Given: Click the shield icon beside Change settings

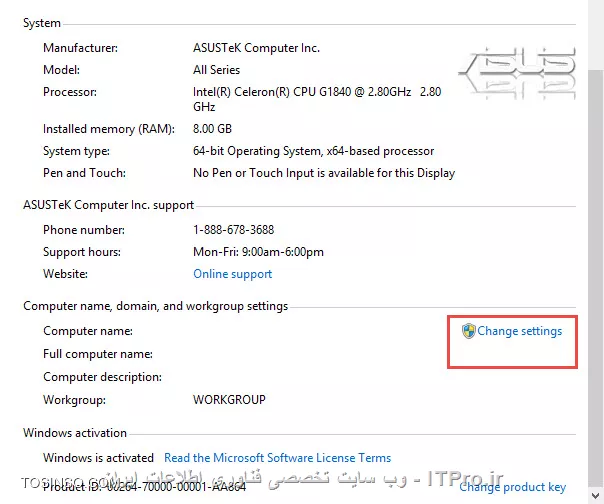Looking at the screenshot, I should pyautogui.click(x=468, y=331).
